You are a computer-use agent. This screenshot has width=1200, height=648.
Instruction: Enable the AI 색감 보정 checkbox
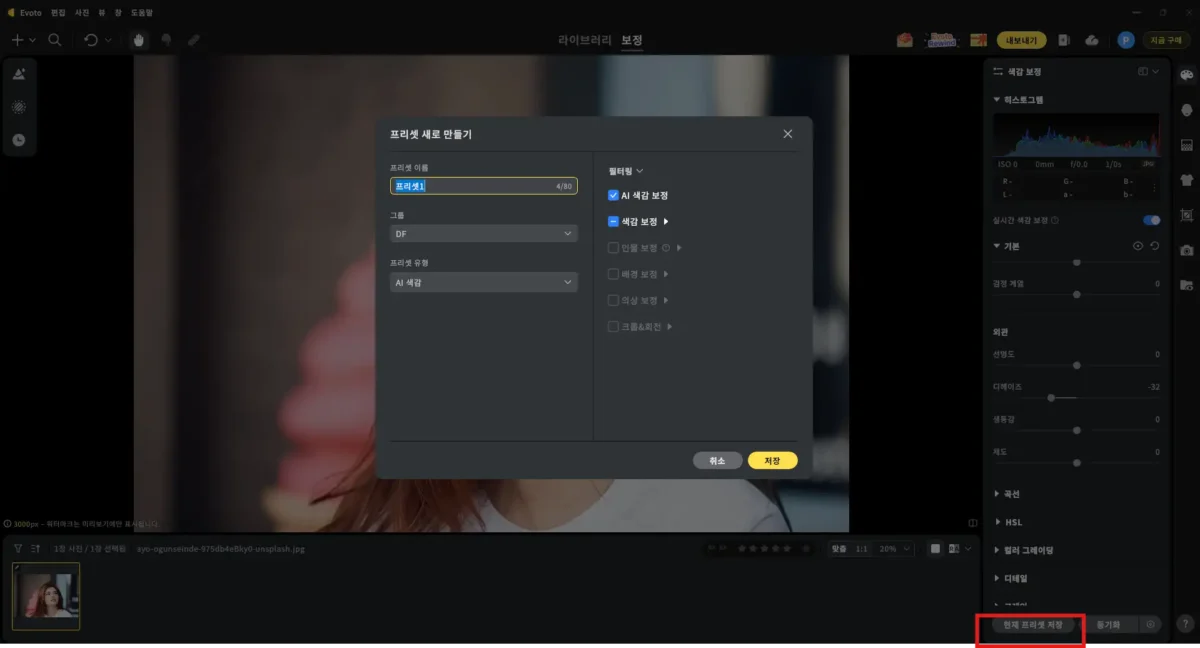613,195
